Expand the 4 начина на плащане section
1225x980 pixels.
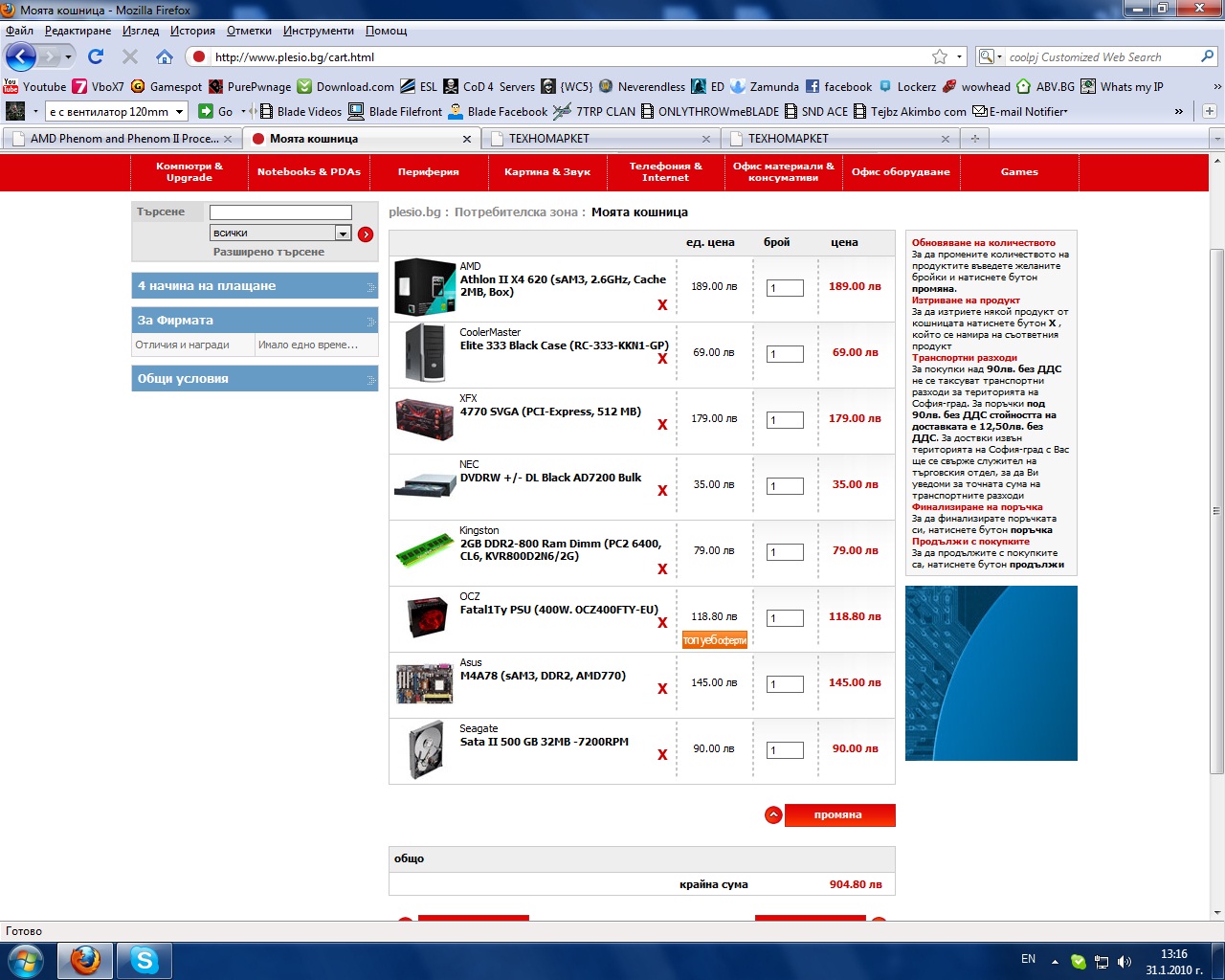[255, 285]
